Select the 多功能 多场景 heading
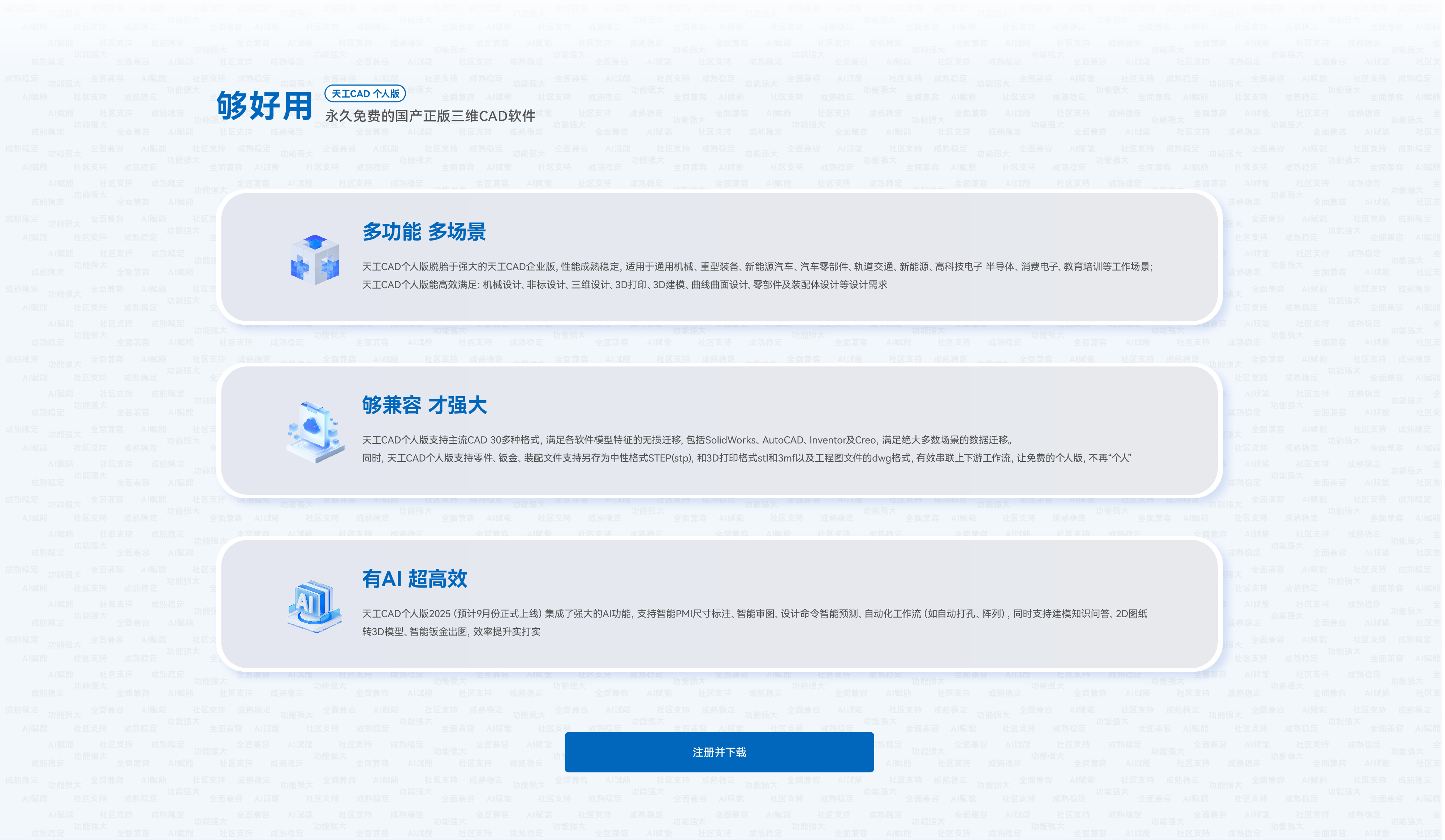The height and width of the screenshot is (840, 1445). point(424,231)
